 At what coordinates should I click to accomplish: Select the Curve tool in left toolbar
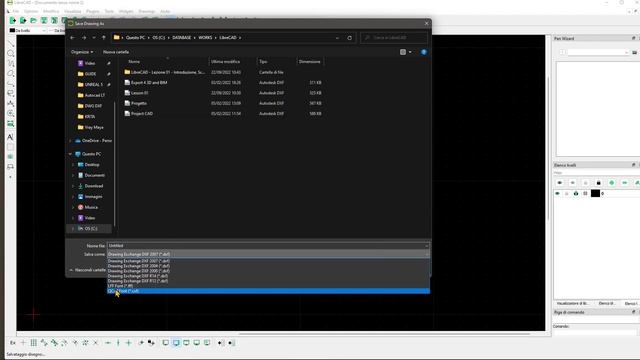(x=11, y=64)
